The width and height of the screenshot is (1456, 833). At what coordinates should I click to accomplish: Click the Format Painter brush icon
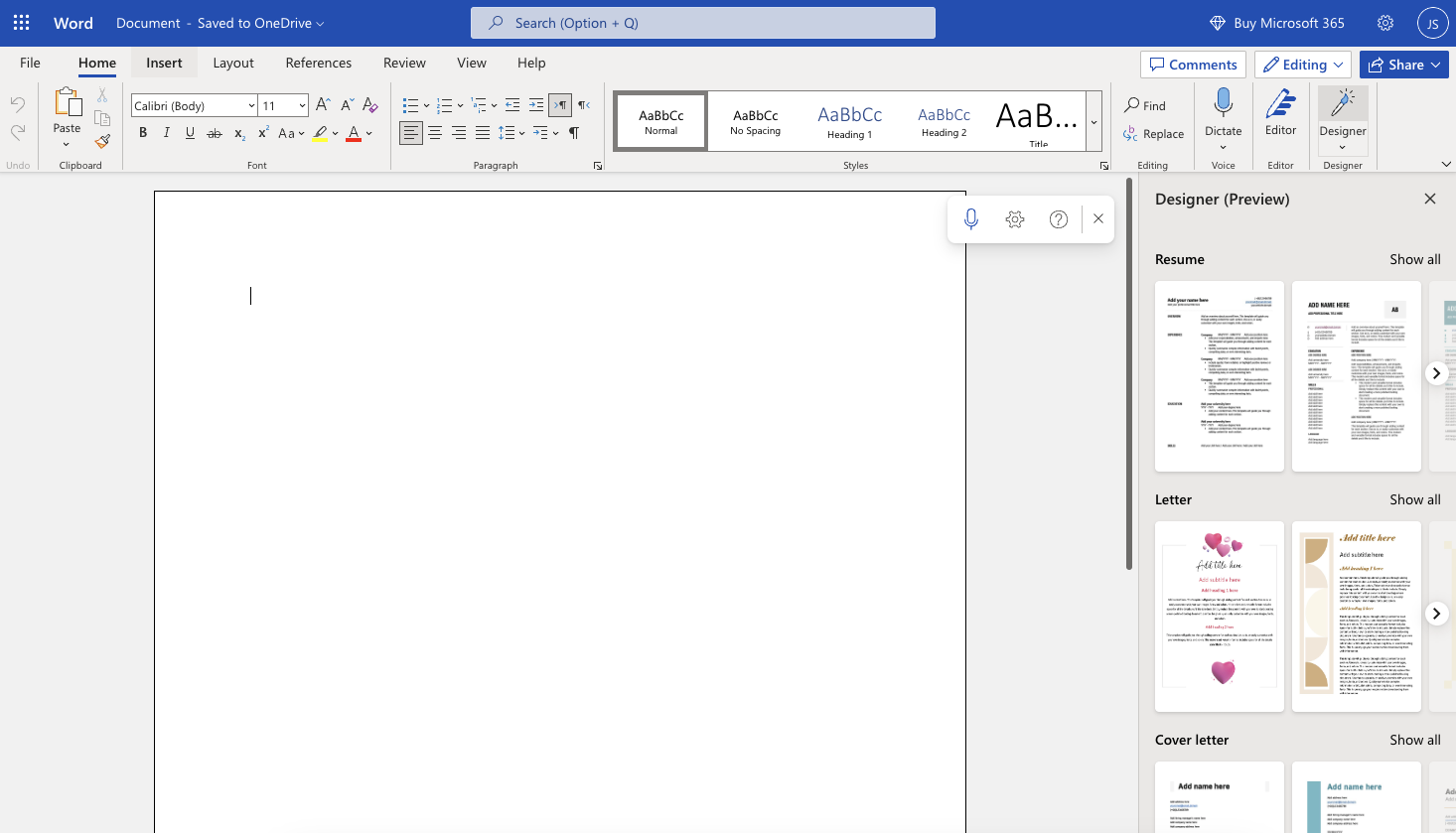(101, 141)
